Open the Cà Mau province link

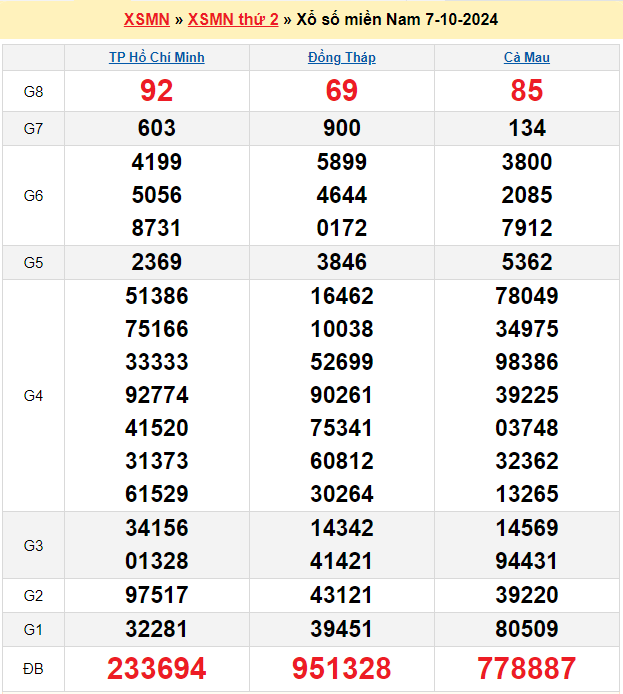527,58
